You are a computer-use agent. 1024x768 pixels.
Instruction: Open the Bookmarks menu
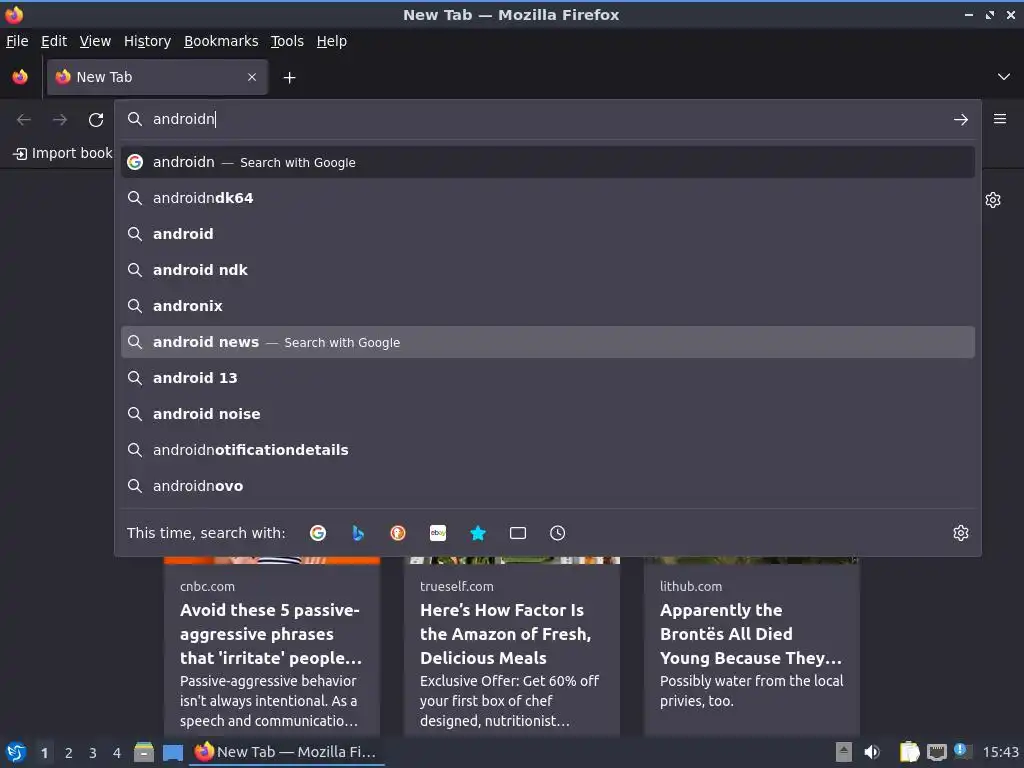[221, 41]
